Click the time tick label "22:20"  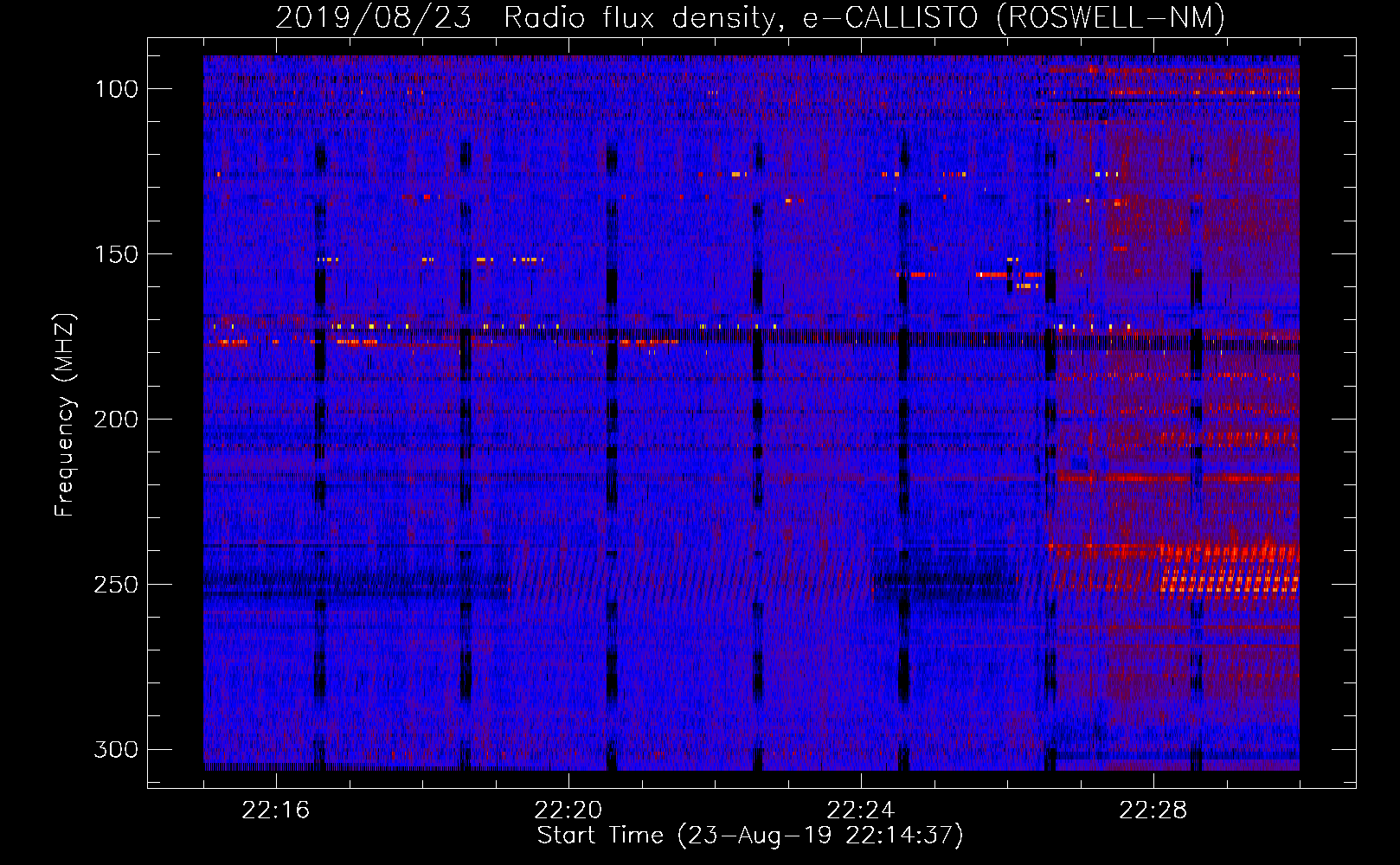(568, 811)
